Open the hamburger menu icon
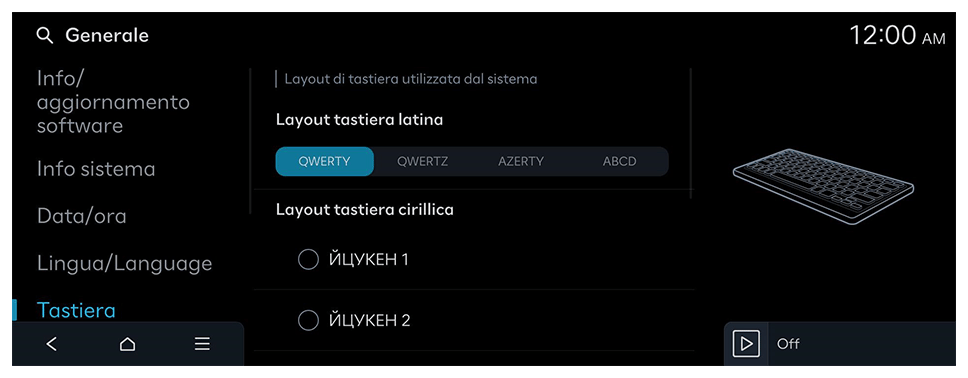Viewport: 968px width, 378px height. tap(202, 344)
